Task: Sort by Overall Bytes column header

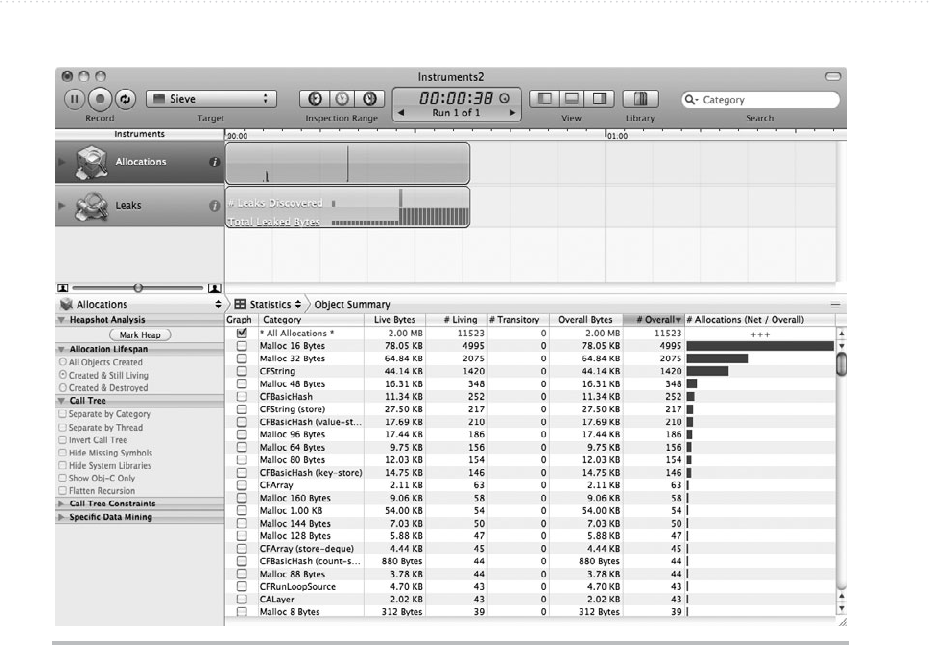Action: (586, 320)
